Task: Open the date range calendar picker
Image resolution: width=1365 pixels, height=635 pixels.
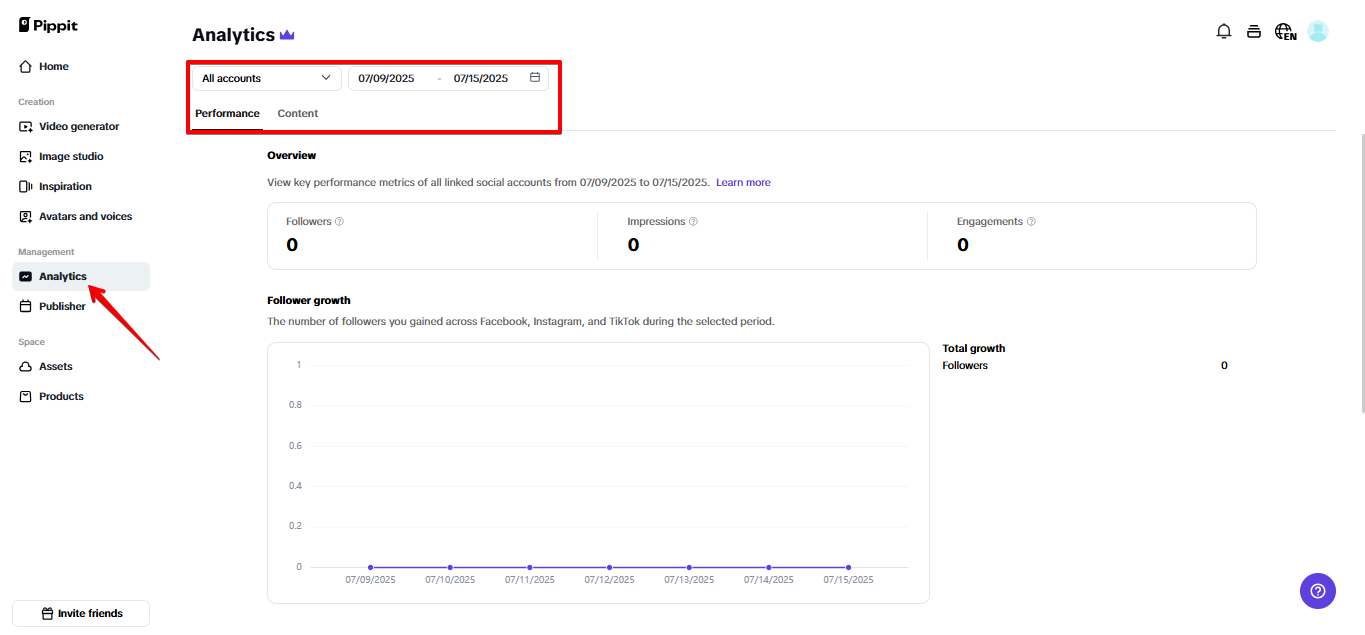Action: [535, 77]
